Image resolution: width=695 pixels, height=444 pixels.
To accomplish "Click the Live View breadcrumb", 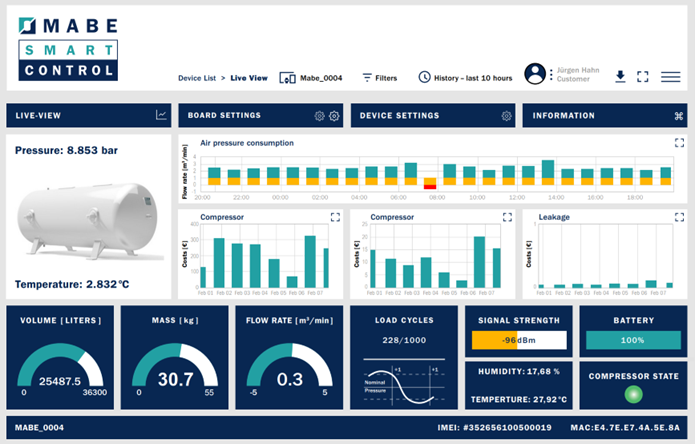I will point(249,77).
